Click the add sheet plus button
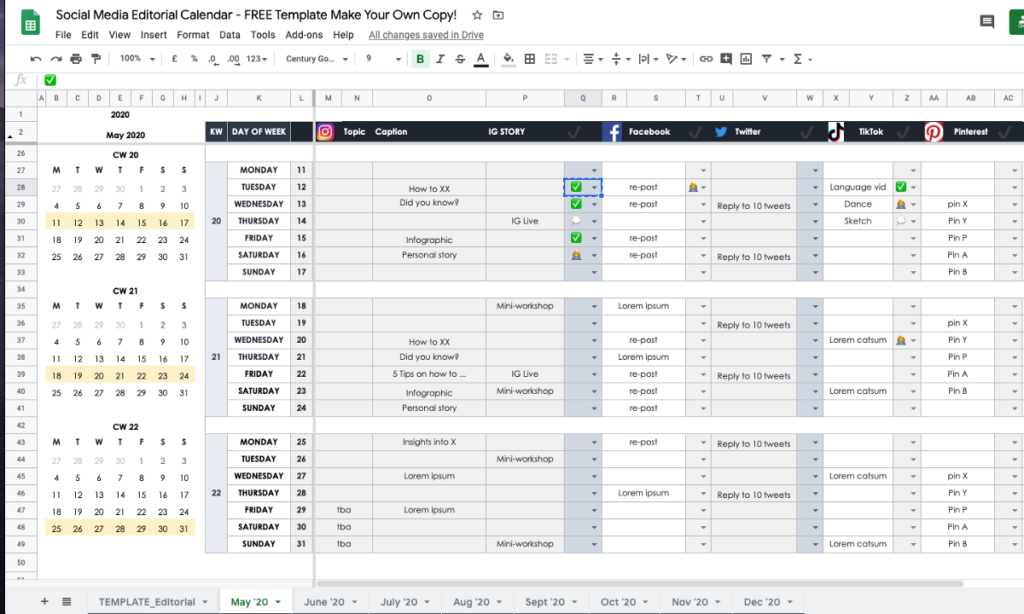This screenshot has width=1024, height=614. coord(44,601)
